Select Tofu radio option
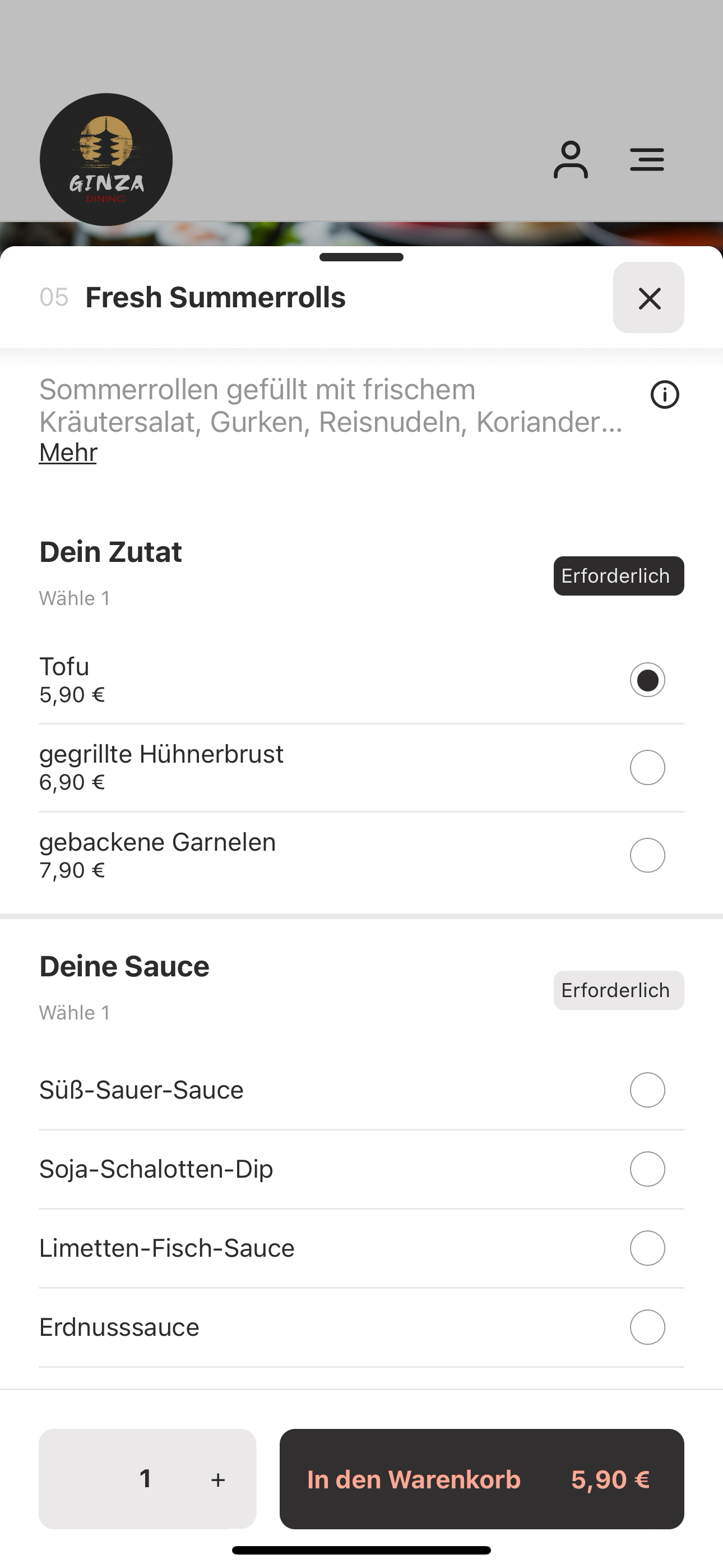The image size is (723, 1568). (x=647, y=679)
